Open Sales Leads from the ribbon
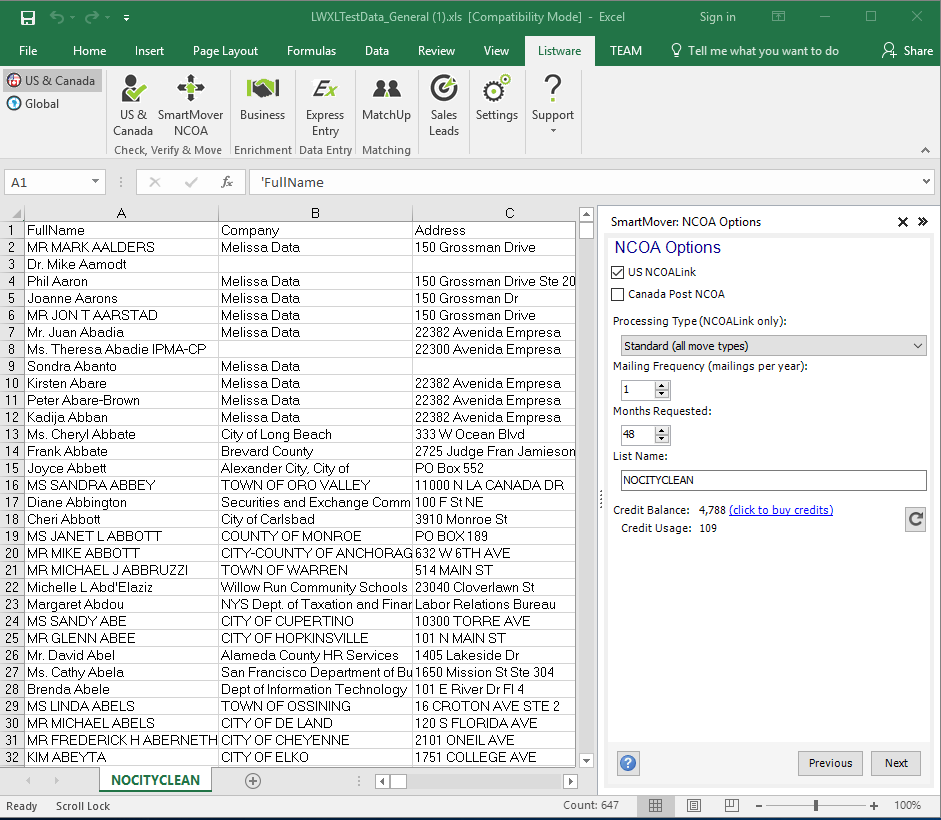The width and height of the screenshot is (941, 820). pyautogui.click(x=444, y=105)
